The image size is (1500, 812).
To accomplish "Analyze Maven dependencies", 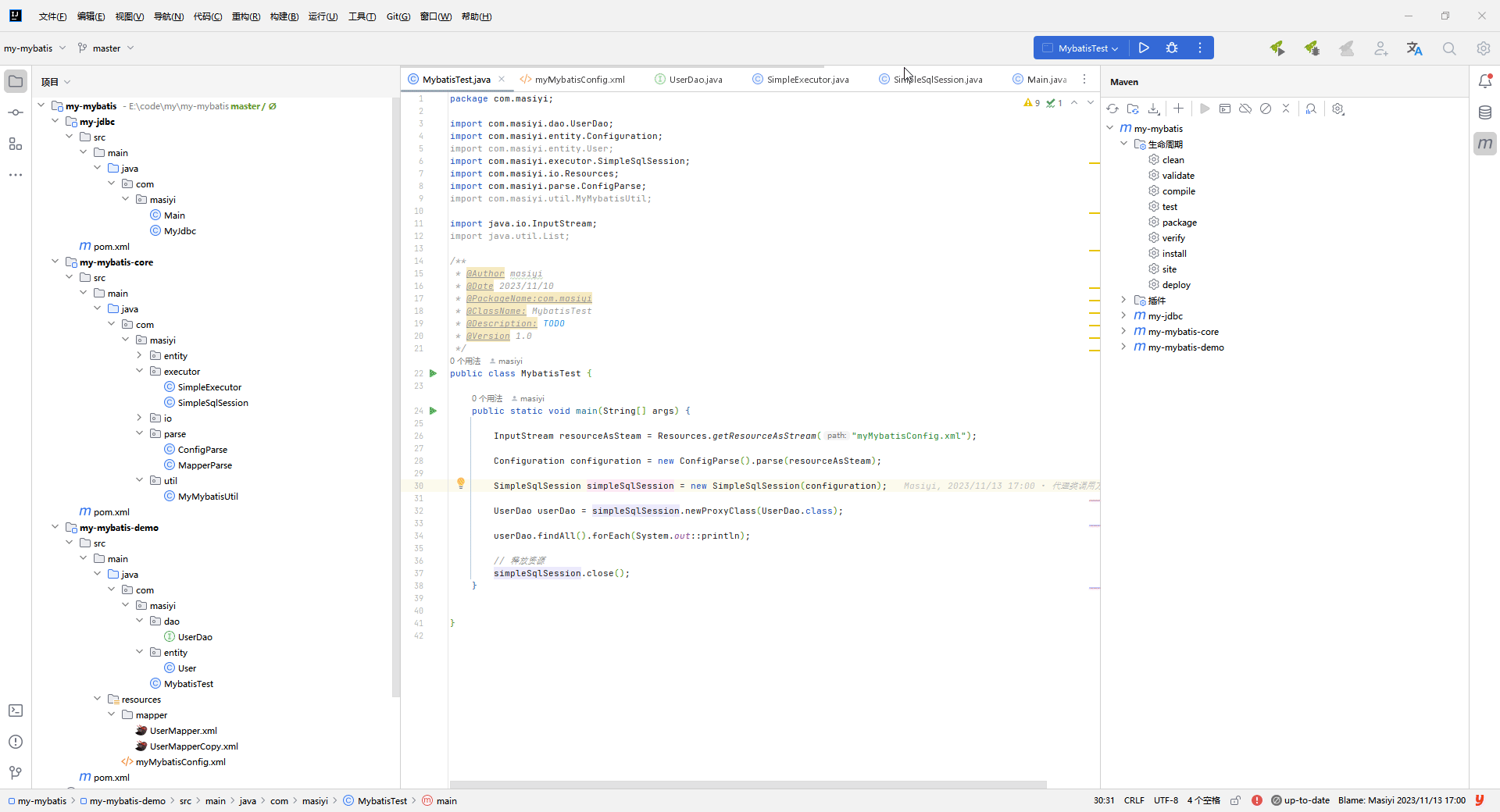I will click(1311, 109).
